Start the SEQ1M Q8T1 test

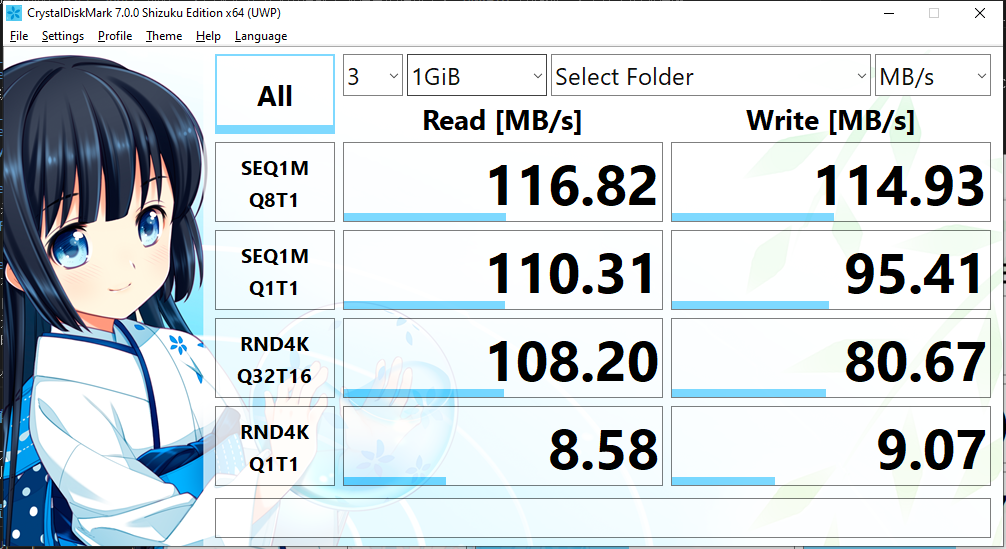point(275,183)
